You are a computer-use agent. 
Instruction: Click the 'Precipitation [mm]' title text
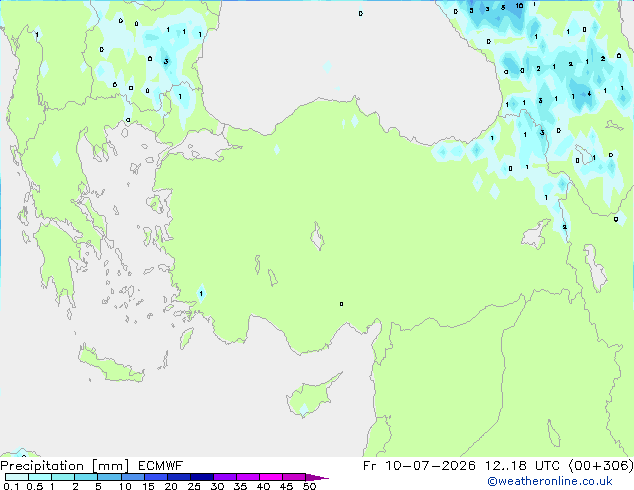coord(65,466)
